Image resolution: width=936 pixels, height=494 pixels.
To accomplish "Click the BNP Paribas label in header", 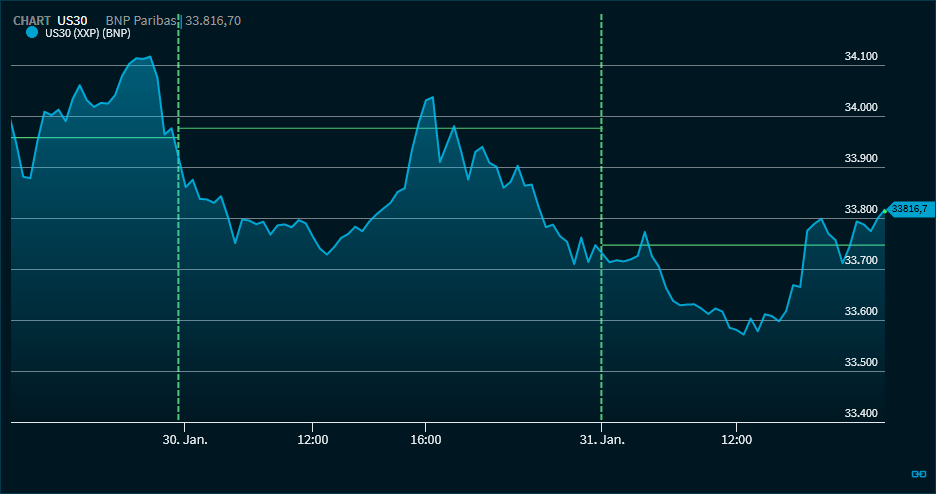I will [x=142, y=20].
